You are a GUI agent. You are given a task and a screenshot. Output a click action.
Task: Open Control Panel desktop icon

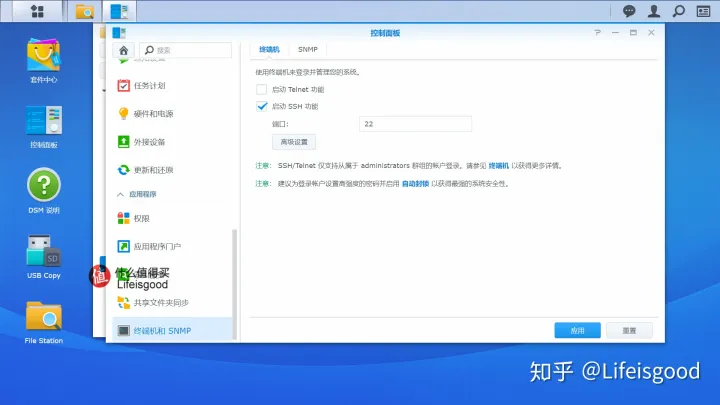click(x=44, y=127)
